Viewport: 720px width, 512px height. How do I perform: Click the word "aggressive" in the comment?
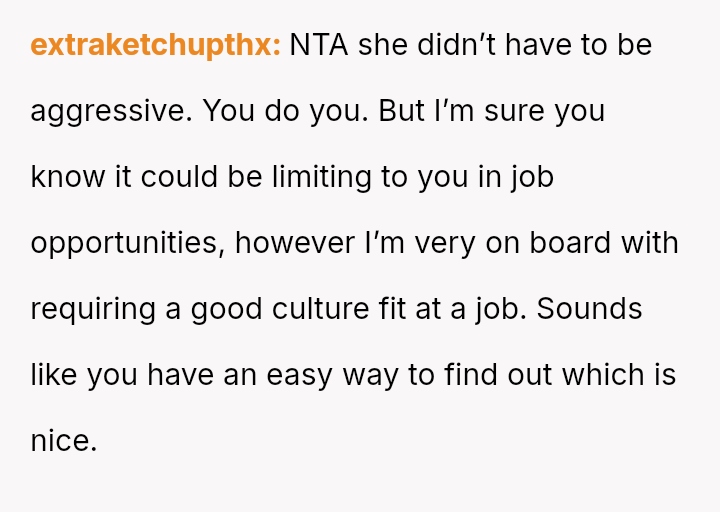point(106,111)
